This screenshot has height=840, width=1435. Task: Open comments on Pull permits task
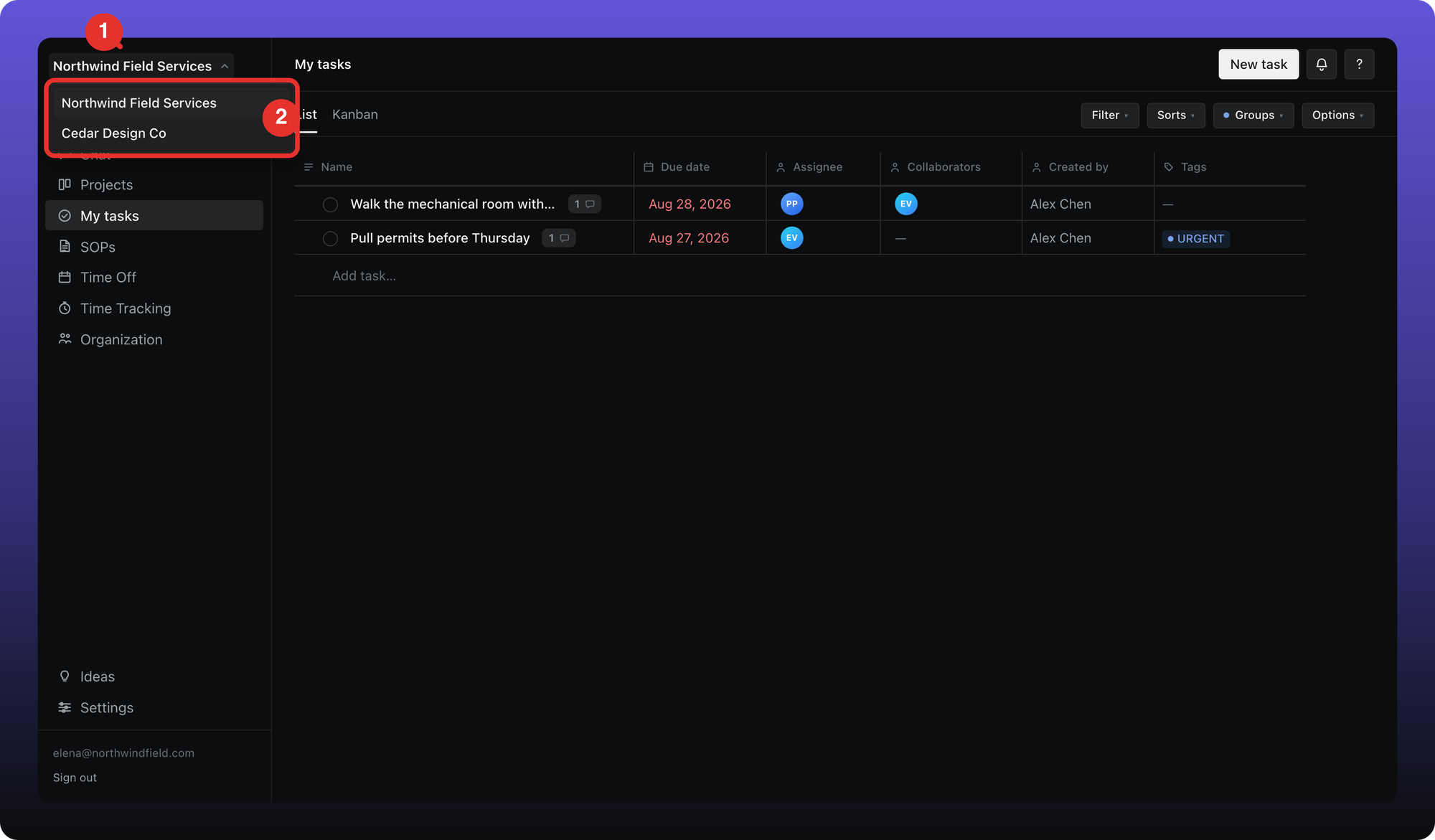point(558,238)
